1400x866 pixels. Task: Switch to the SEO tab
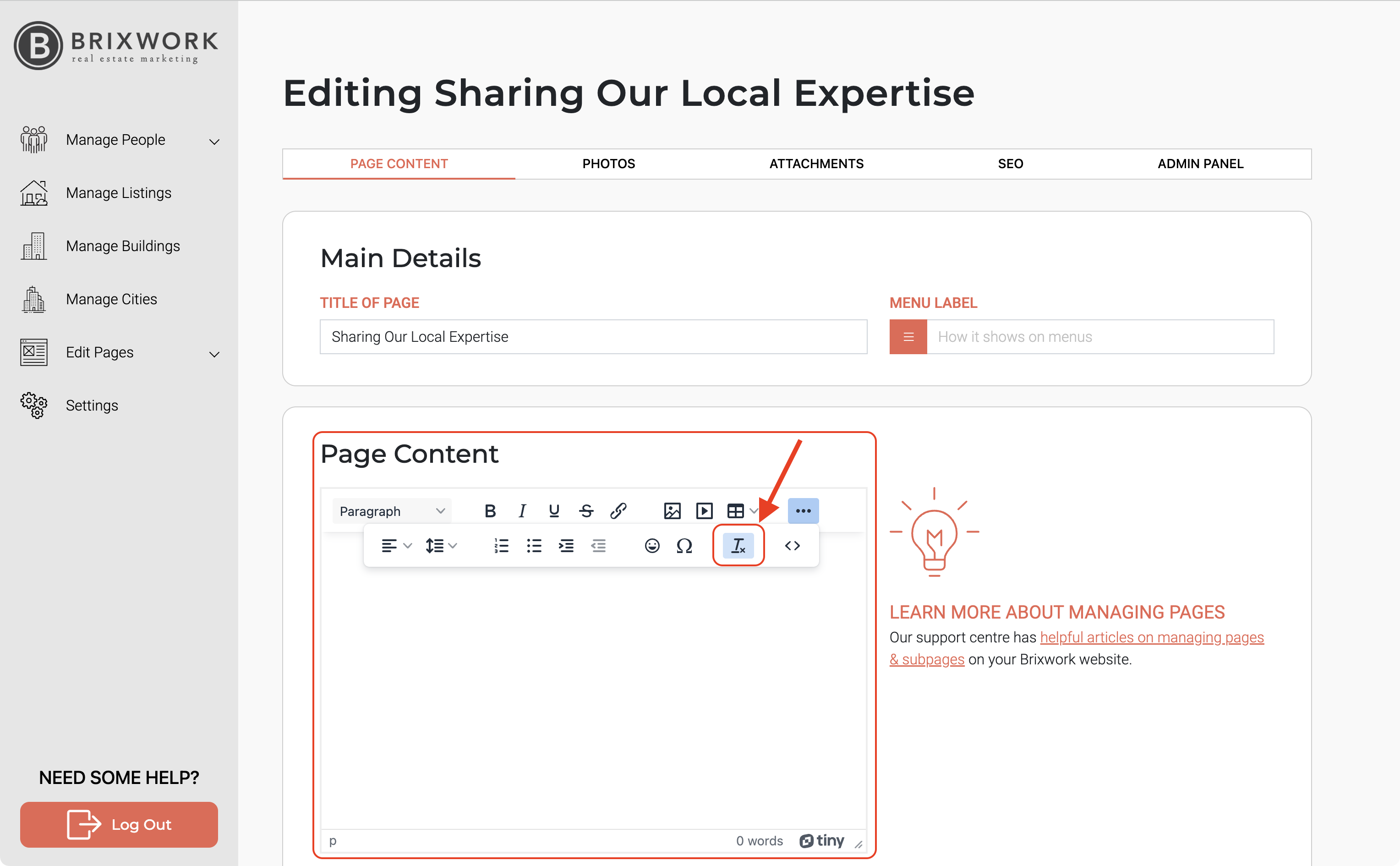click(1010, 164)
